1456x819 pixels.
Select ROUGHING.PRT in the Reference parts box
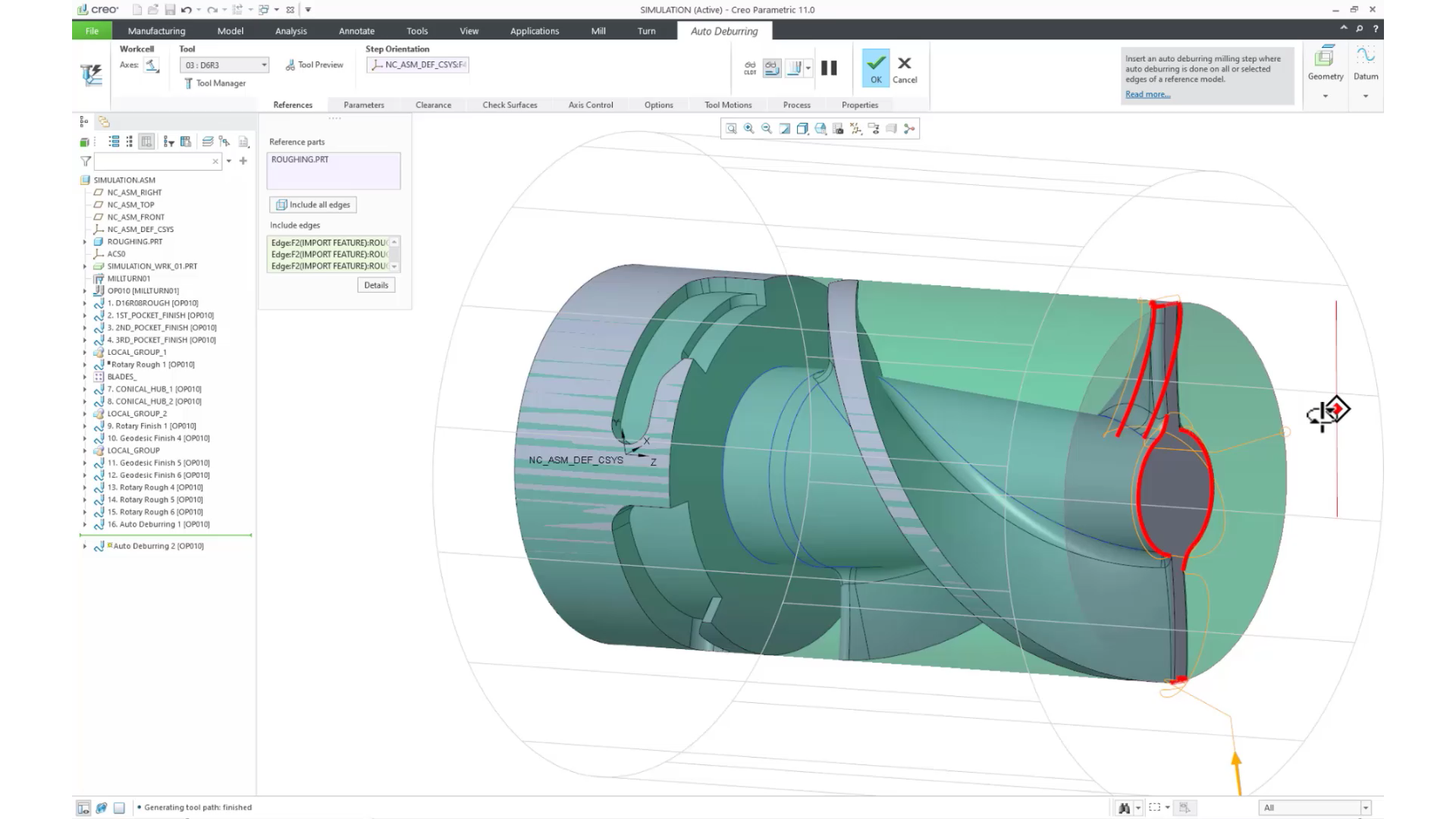(300, 159)
